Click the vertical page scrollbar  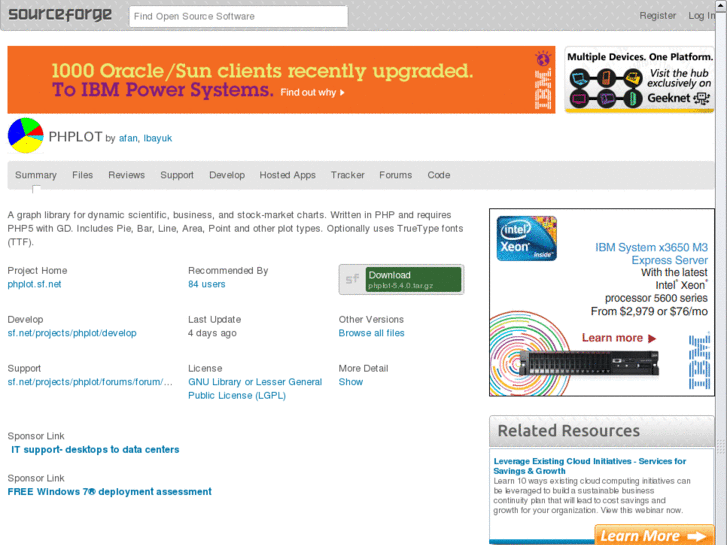pos(721,272)
